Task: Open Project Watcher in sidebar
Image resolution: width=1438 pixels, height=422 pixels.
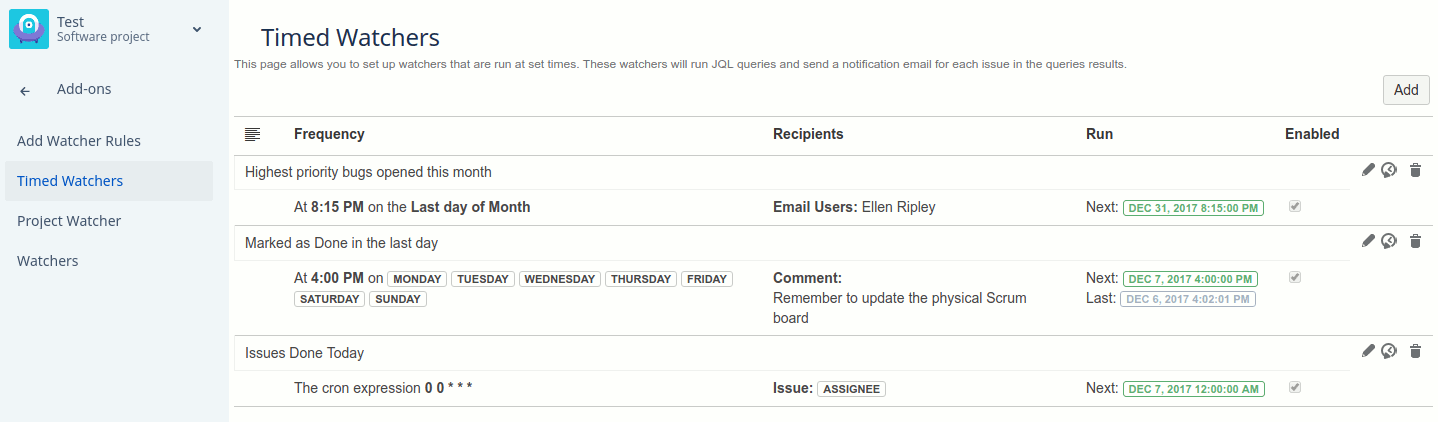Action: tap(69, 221)
